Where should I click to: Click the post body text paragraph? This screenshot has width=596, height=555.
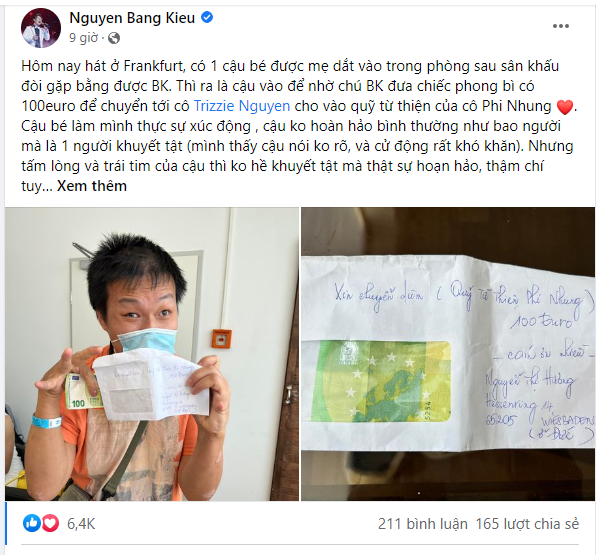299,126
